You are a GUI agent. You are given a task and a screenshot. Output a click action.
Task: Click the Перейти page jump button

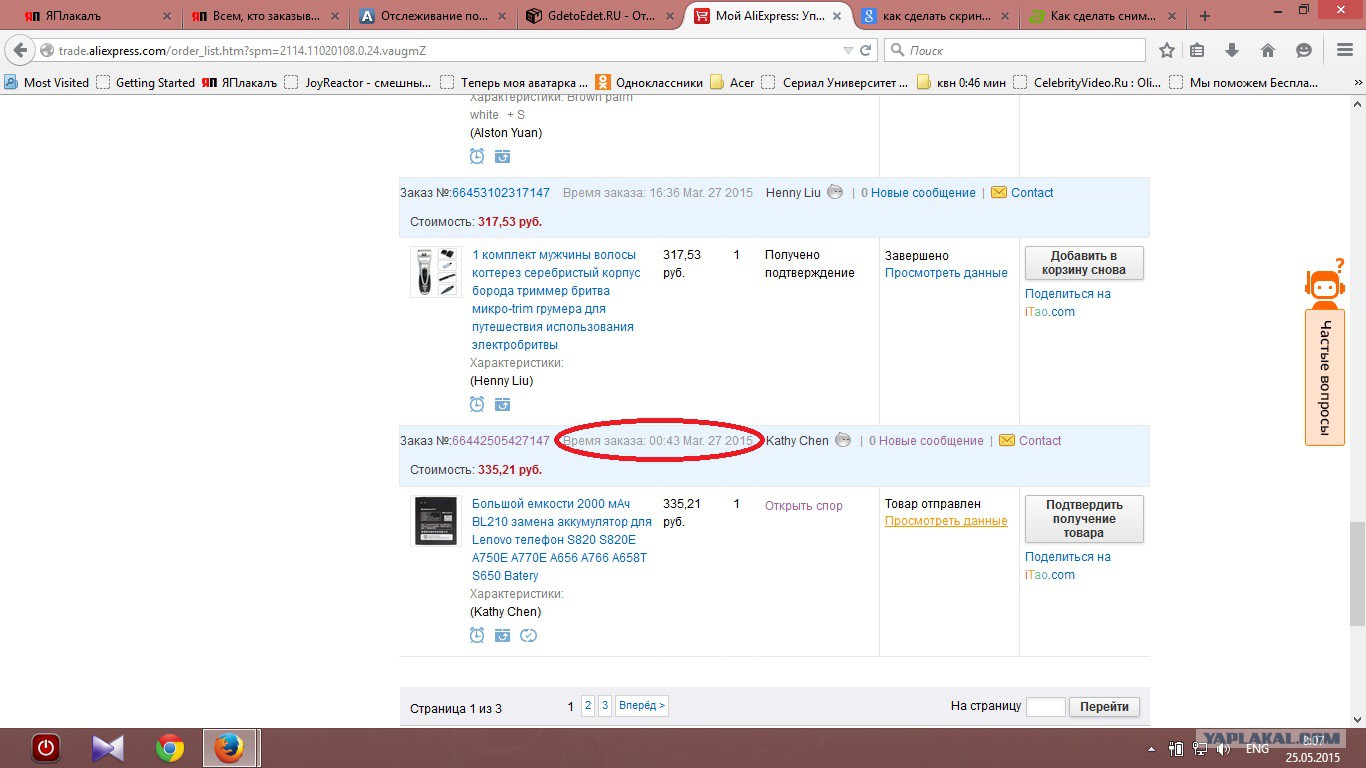click(x=1104, y=707)
